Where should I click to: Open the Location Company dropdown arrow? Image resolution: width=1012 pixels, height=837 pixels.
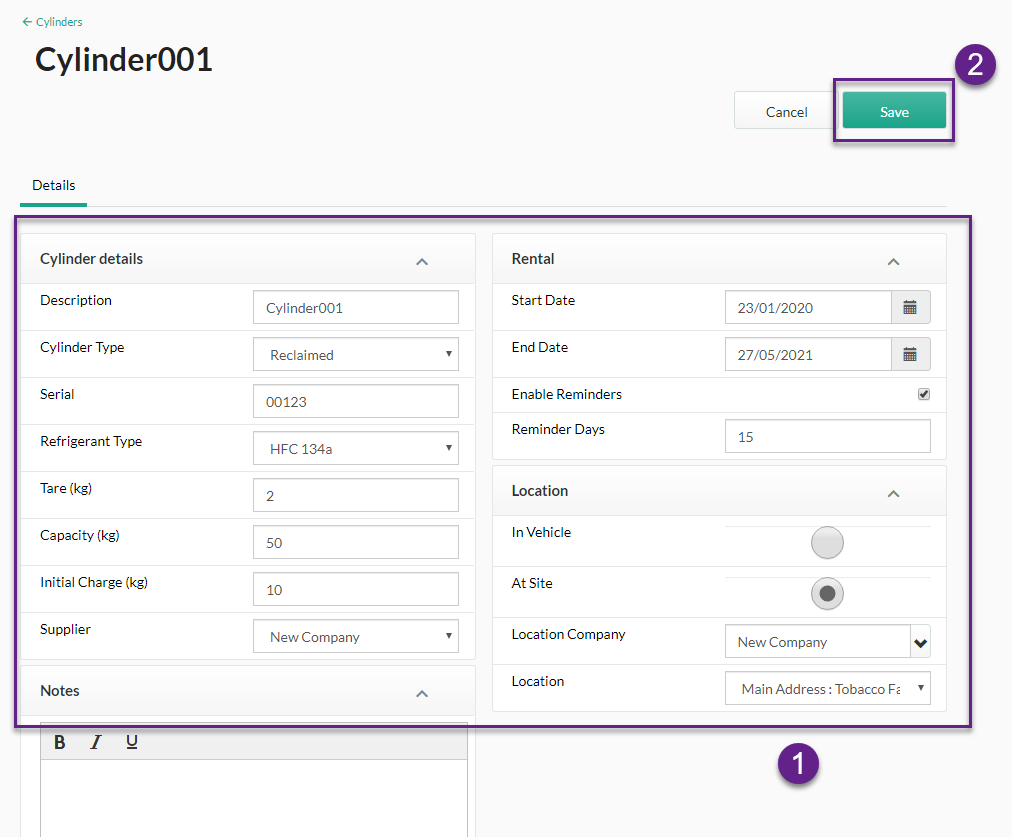coord(920,642)
